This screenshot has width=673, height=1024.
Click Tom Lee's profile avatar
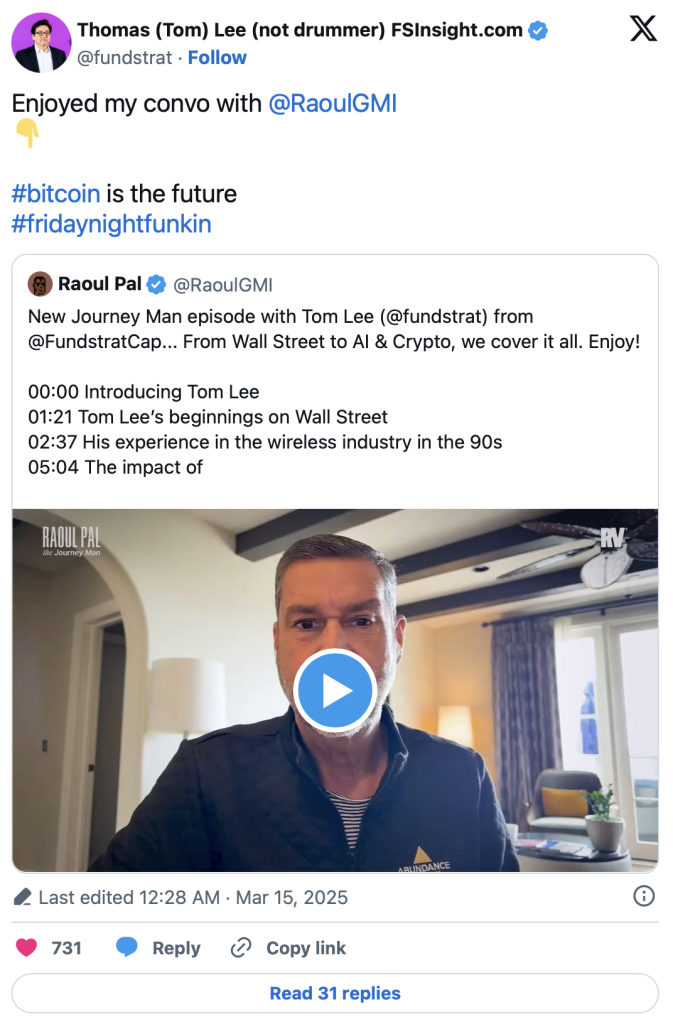click(x=41, y=43)
